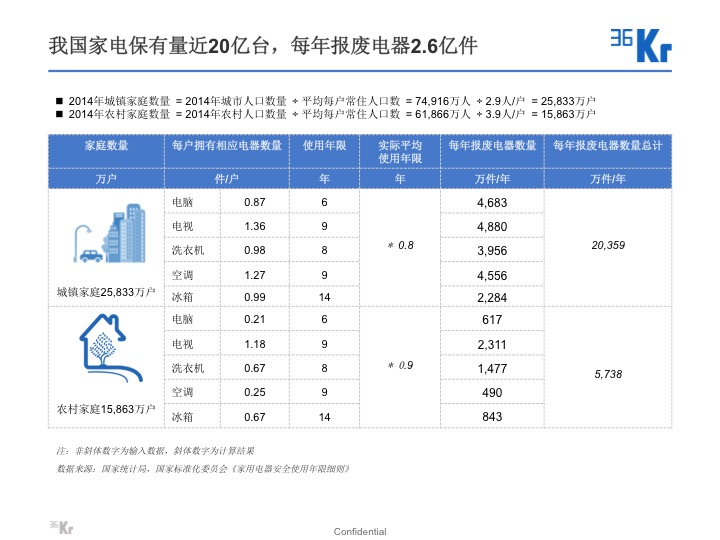Select the data source line 数据来源
This screenshot has width=720, height=540.
(x=203, y=467)
